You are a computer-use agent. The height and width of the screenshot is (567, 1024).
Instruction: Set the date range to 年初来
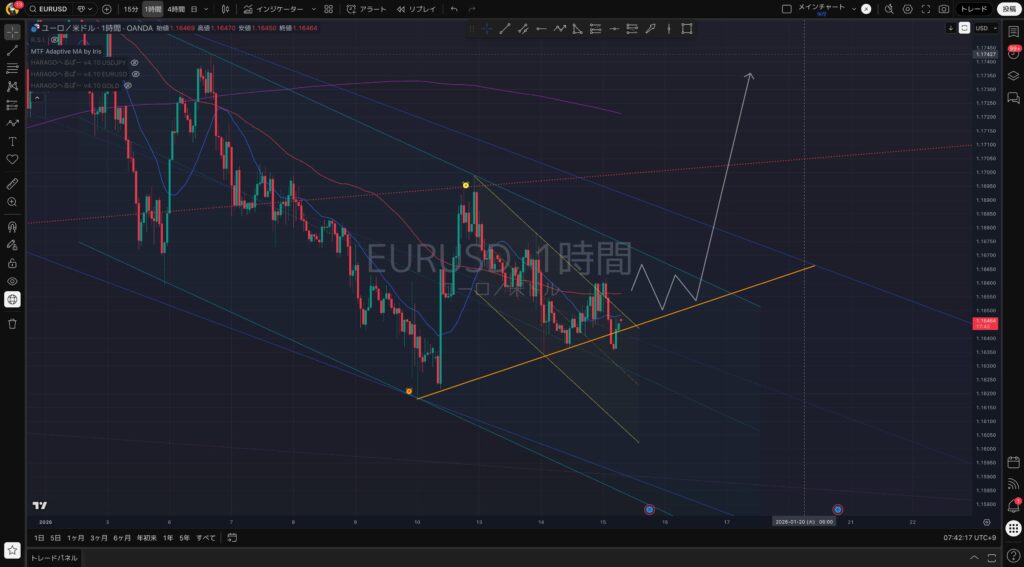pyautogui.click(x=146, y=538)
